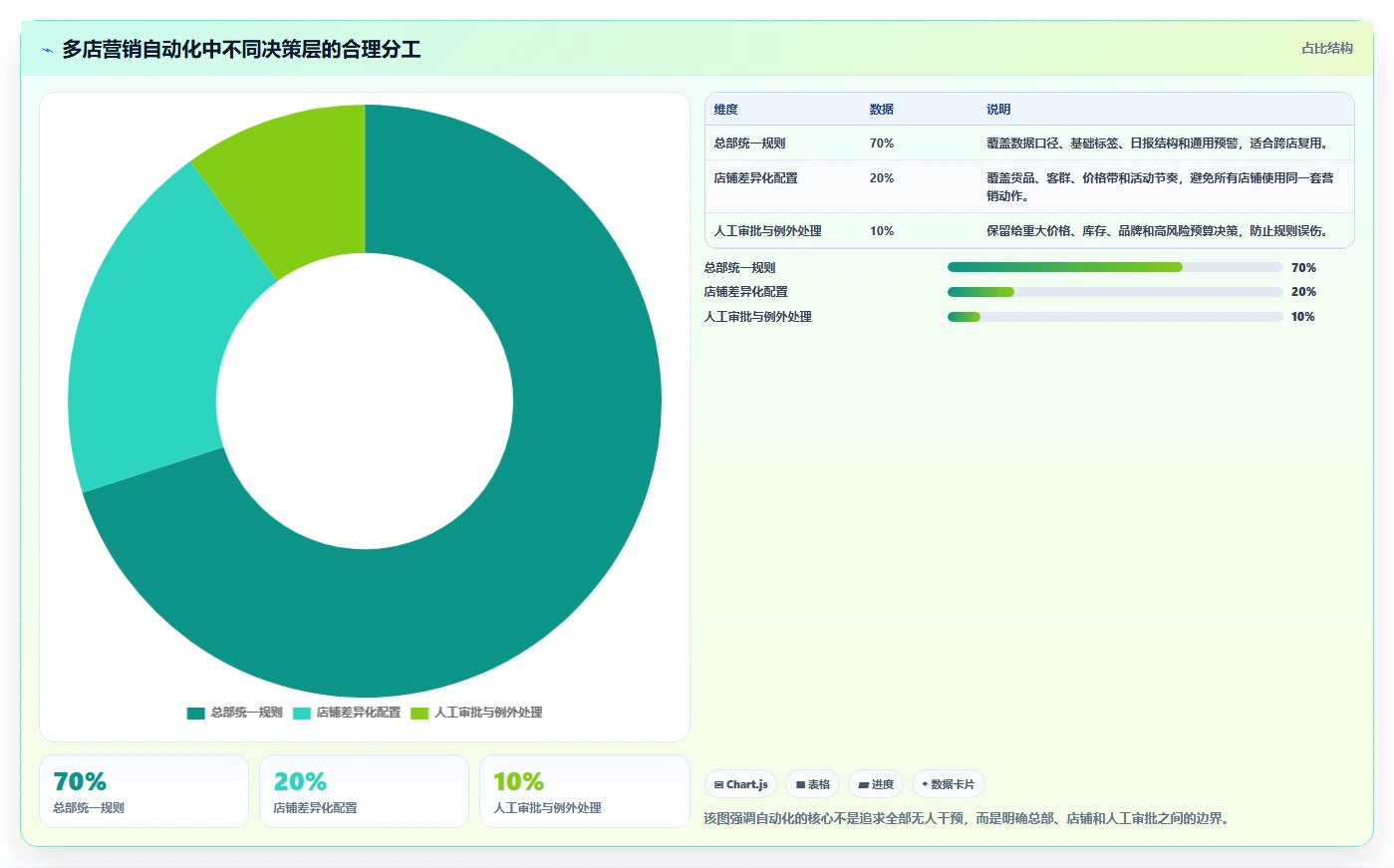Viewport: 1394px width, 868px height.
Task: Click the 人工审批与例外处理 progress bar
Action: click(x=1115, y=317)
